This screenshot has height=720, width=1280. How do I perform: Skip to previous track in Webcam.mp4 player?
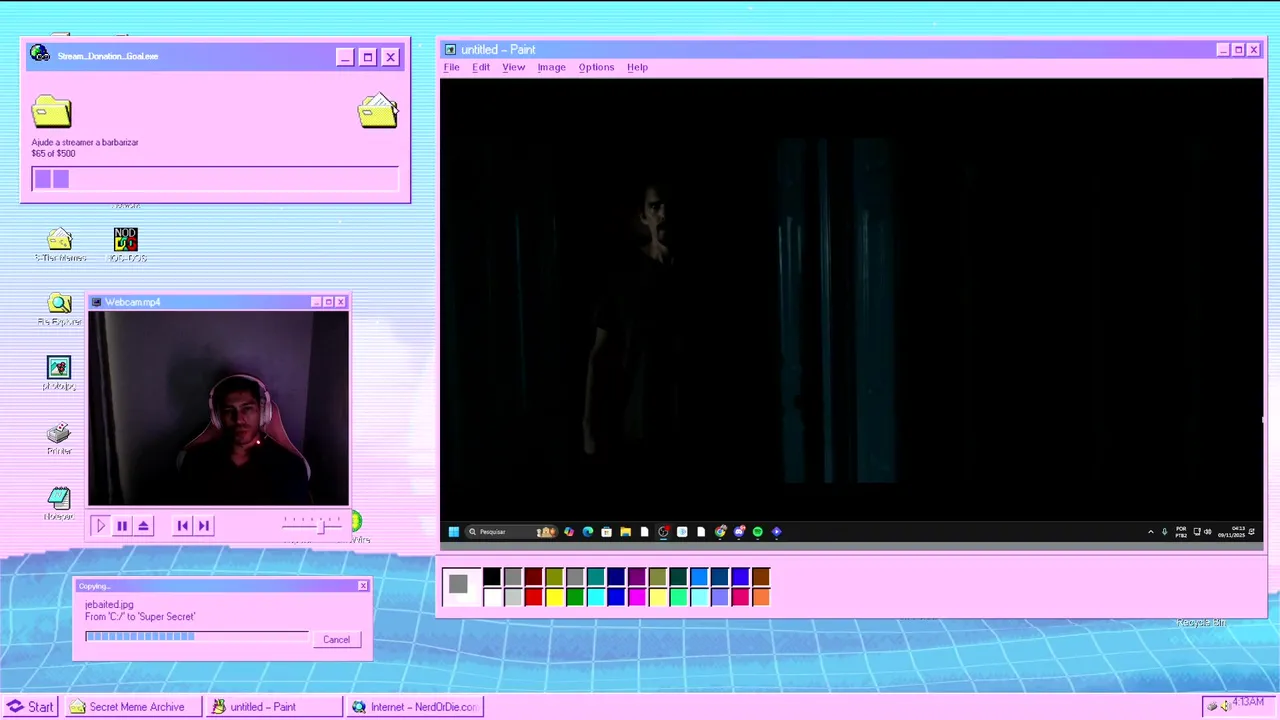coord(182,525)
